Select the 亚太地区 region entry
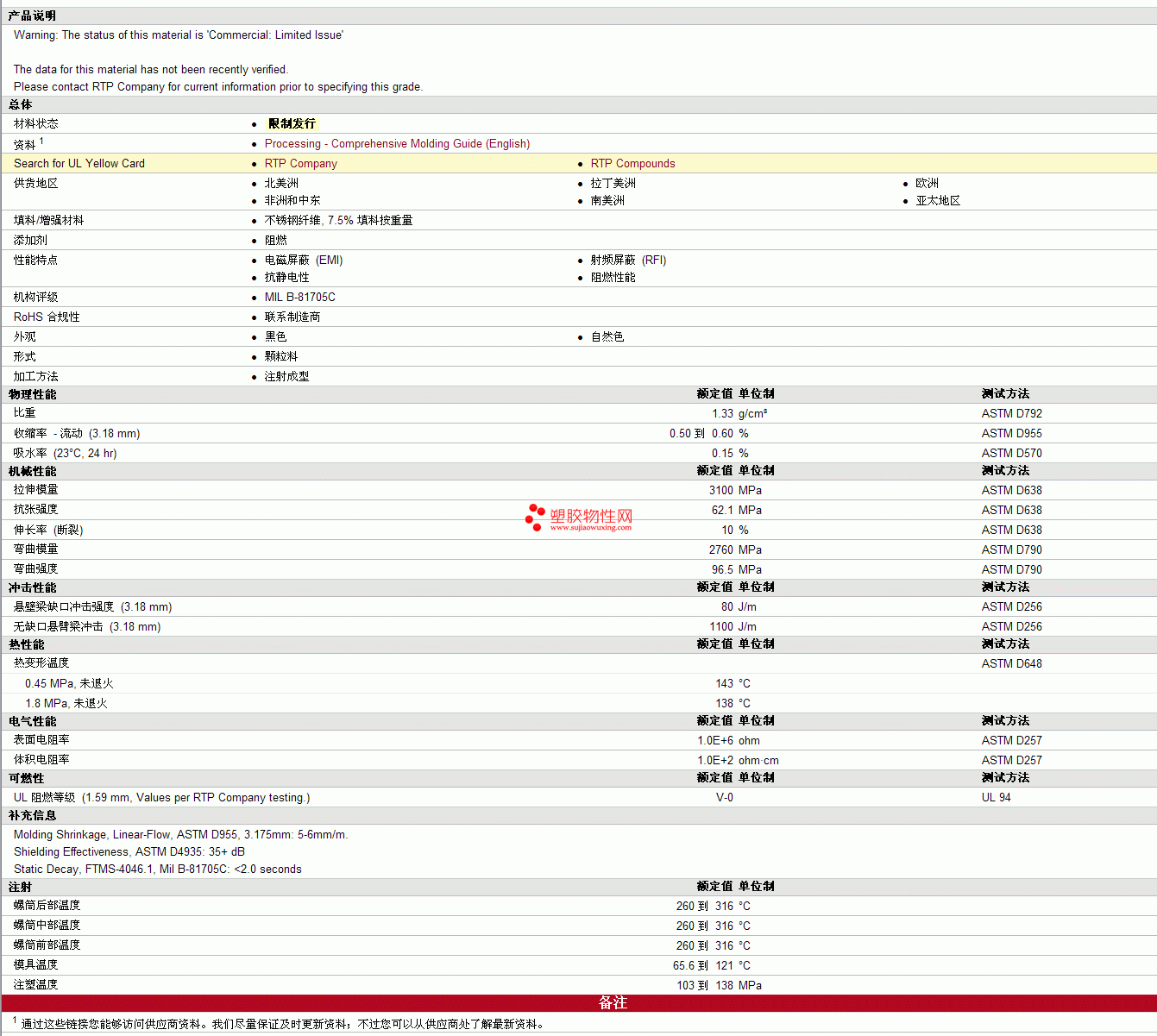The image size is (1157, 1036). pyautogui.click(x=938, y=201)
